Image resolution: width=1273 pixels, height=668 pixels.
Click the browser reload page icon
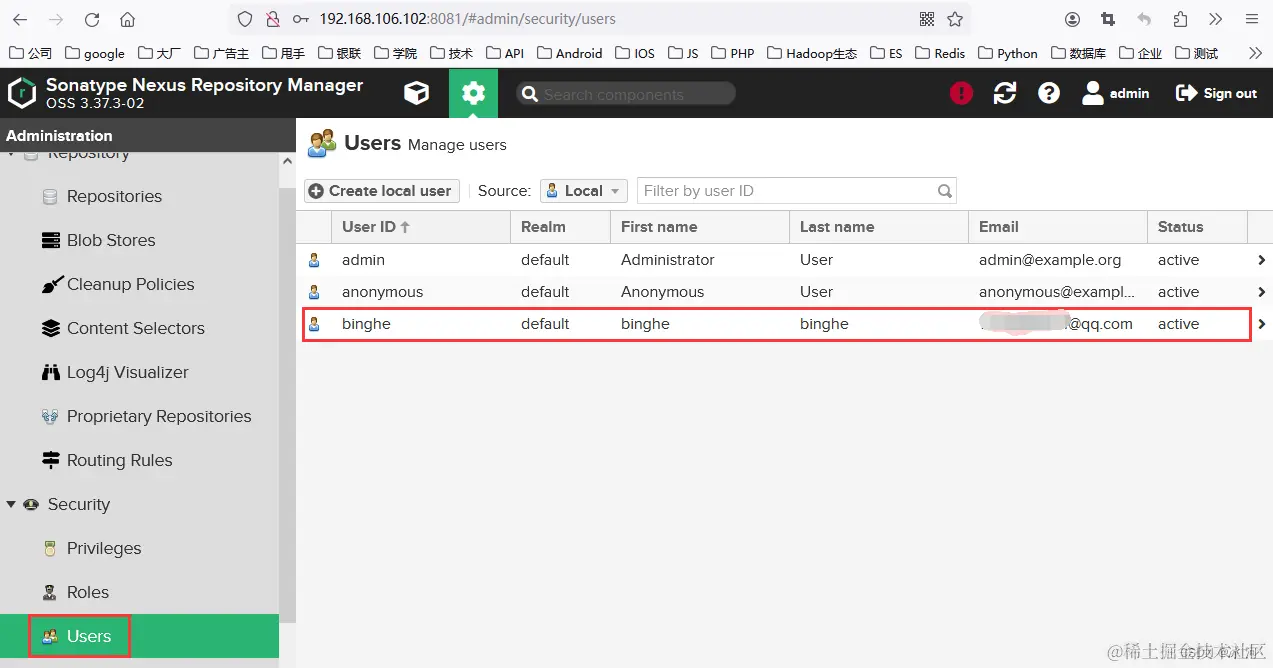coord(92,19)
